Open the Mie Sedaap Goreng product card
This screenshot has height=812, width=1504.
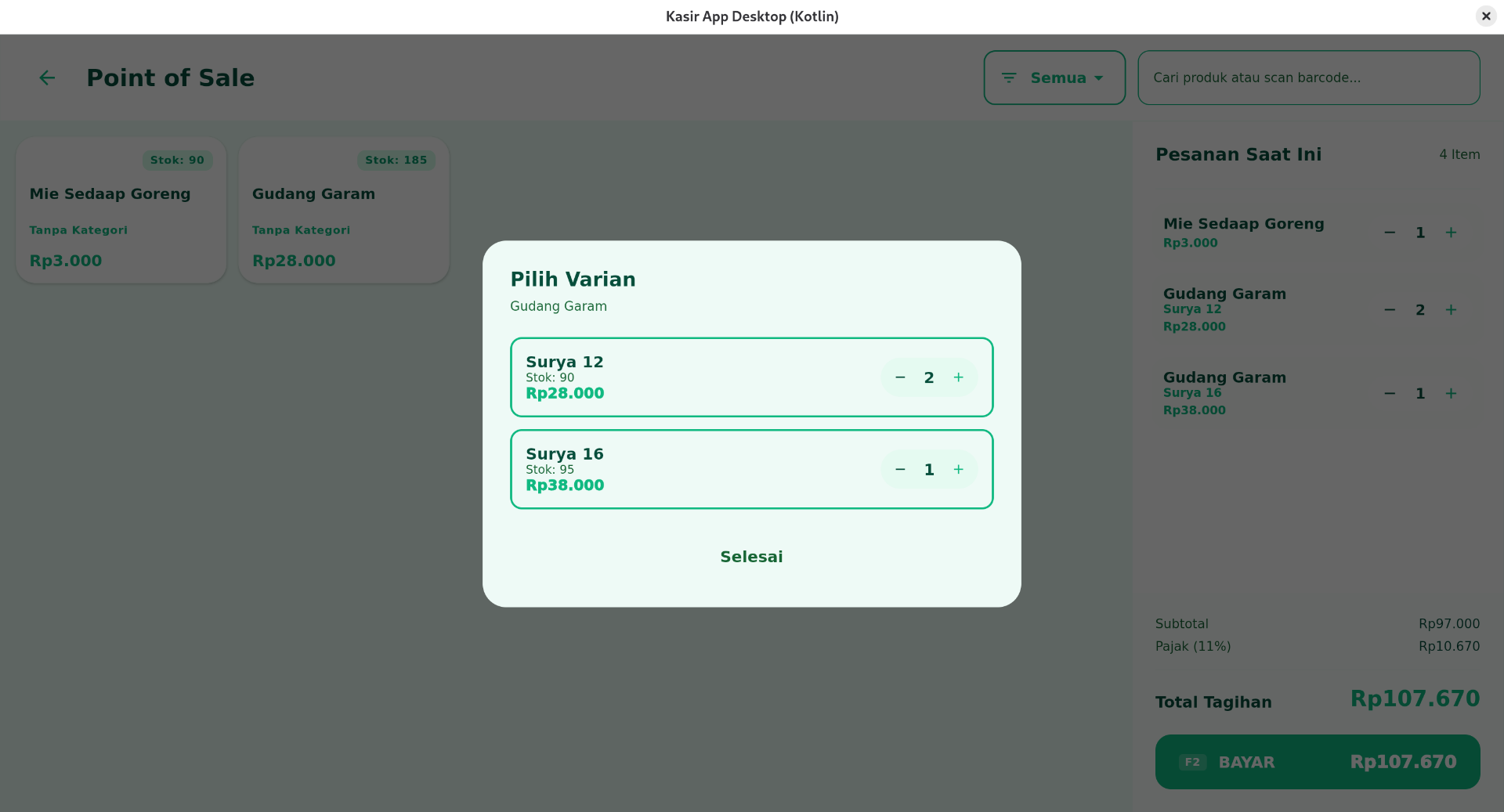pyautogui.click(x=121, y=210)
